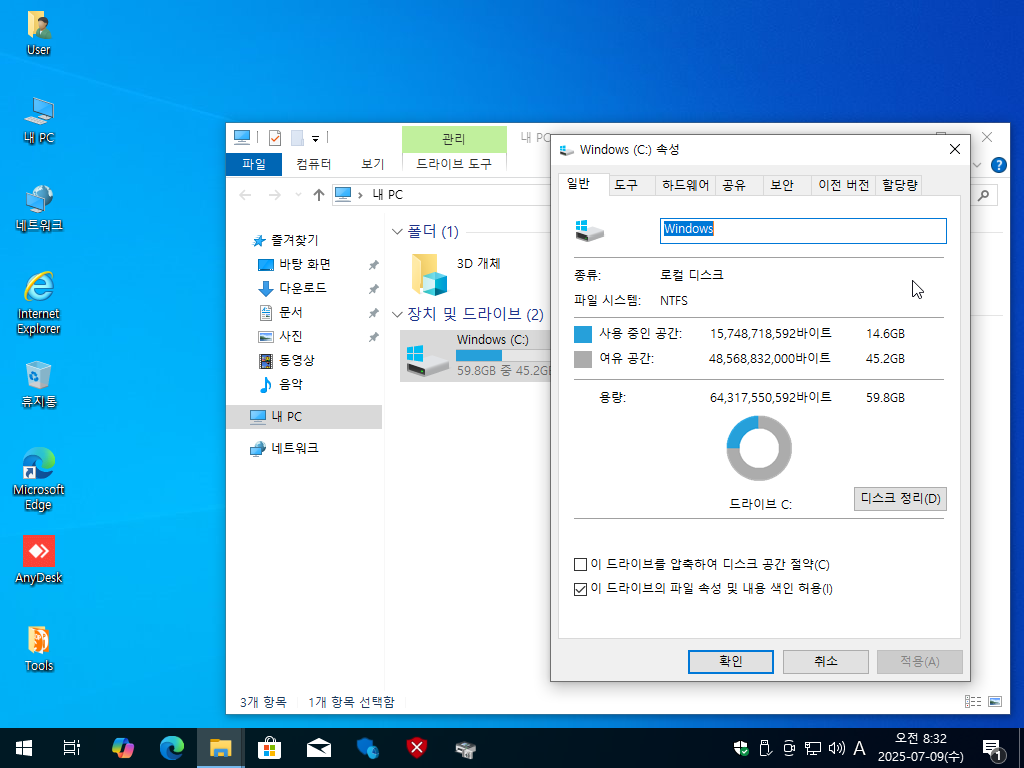1024x768 pixels.
Task: Click the taskbar clock showing 오전 8:32
Action: pos(920,748)
